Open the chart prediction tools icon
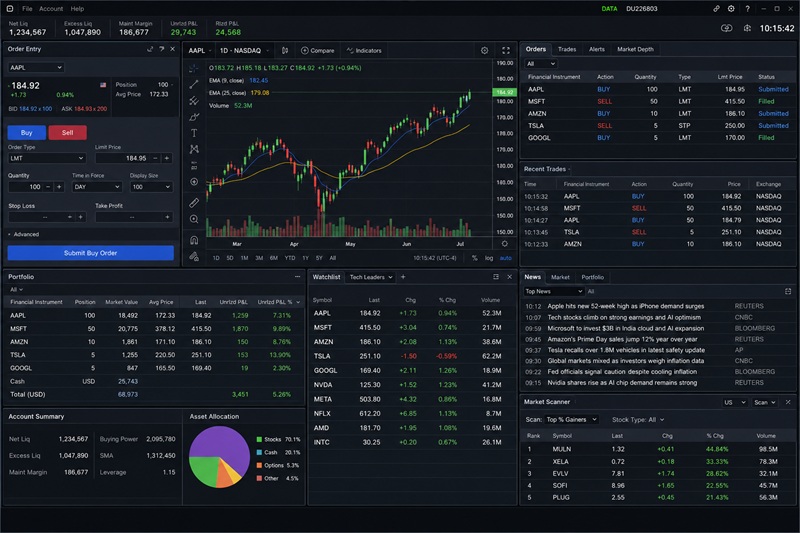This screenshot has width=800, height=533. pos(193,165)
